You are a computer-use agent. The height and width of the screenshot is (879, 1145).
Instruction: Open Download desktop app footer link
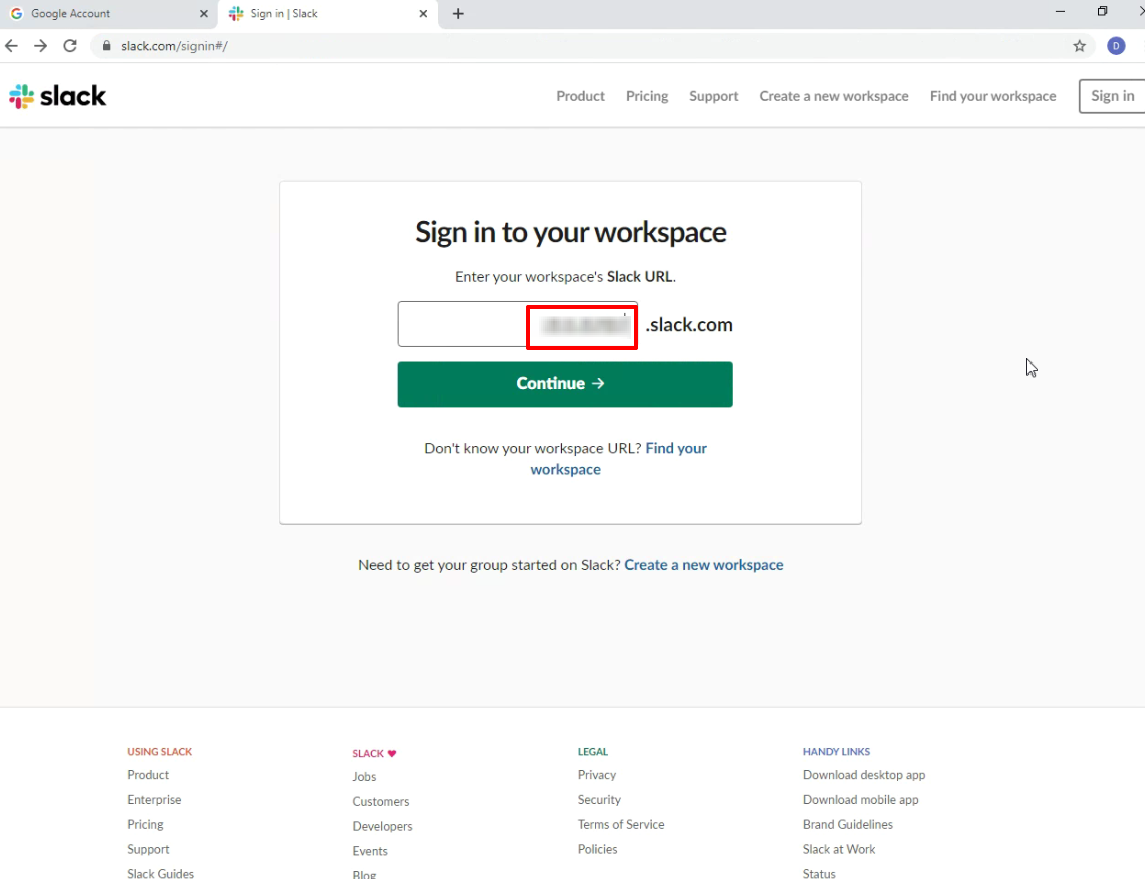pyautogui.click(x=863, y=775)
